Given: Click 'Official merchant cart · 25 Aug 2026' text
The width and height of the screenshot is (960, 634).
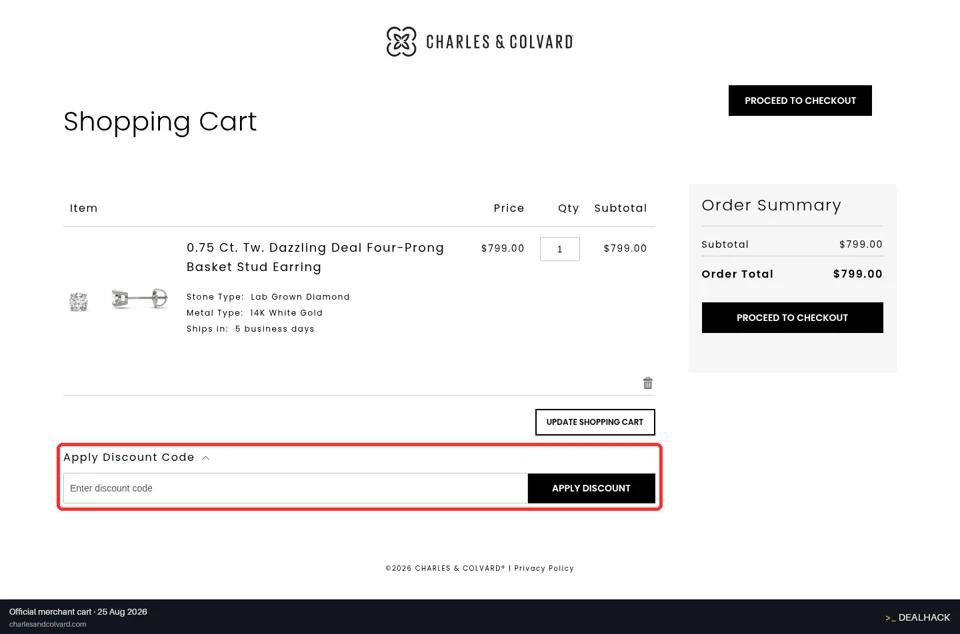Looking at the screenshot, I should 78,612.
